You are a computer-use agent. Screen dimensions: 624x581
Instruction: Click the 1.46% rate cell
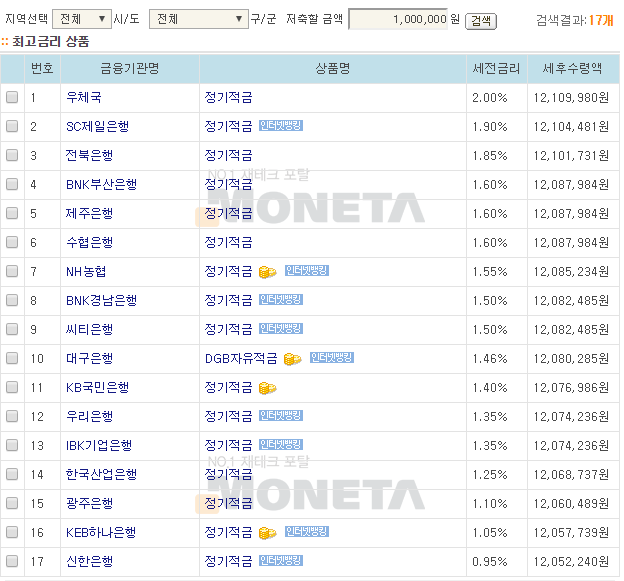point(490,359)
